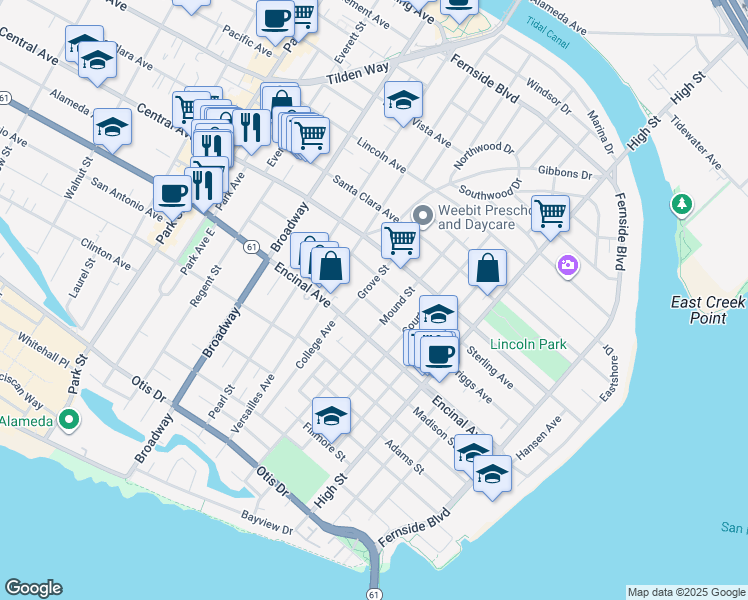Image resolution: width=748 pixels, height=600 pixels.
Task: Select the Fillmore St label
Action: [x=324, y=442]
